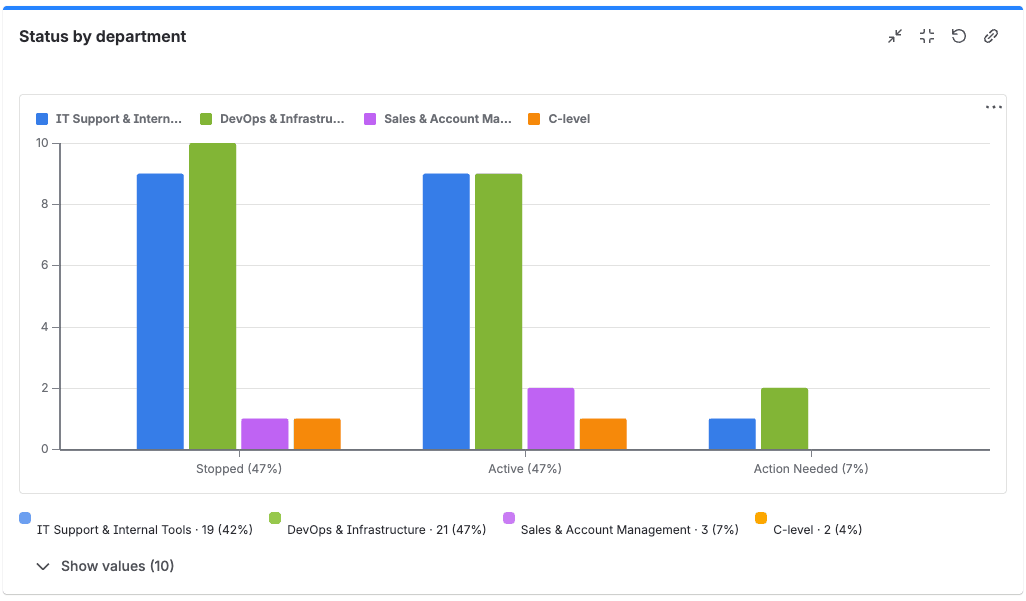Open the chart three-dots options menu

(x=993, y=107)
